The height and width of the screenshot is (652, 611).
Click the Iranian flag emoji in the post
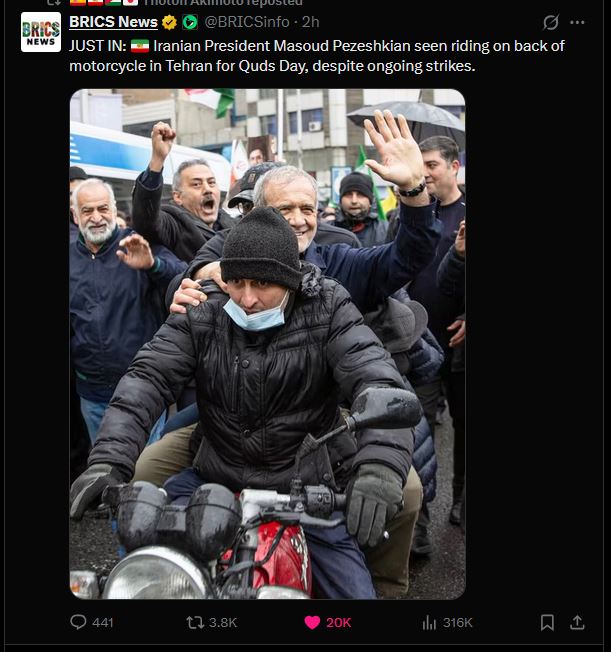(140, 46)
